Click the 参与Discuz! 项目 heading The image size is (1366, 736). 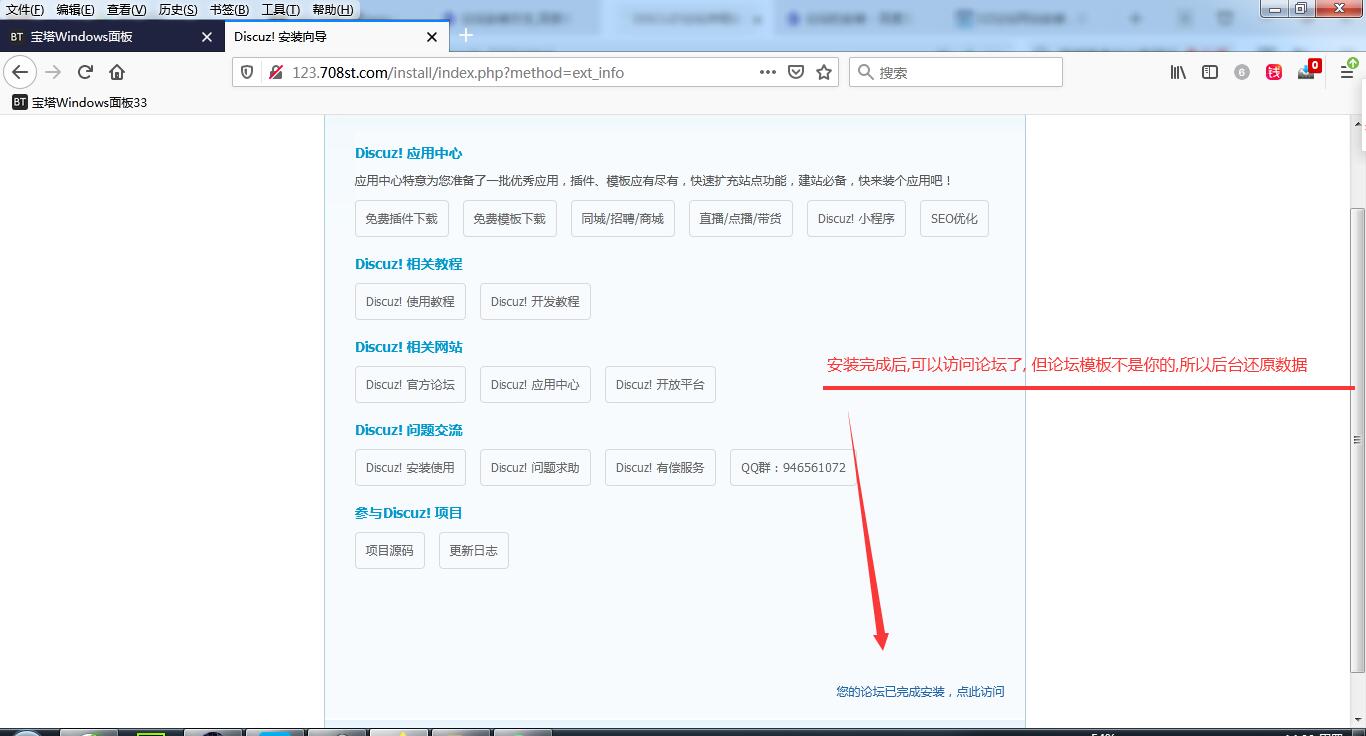coord(408,513)
